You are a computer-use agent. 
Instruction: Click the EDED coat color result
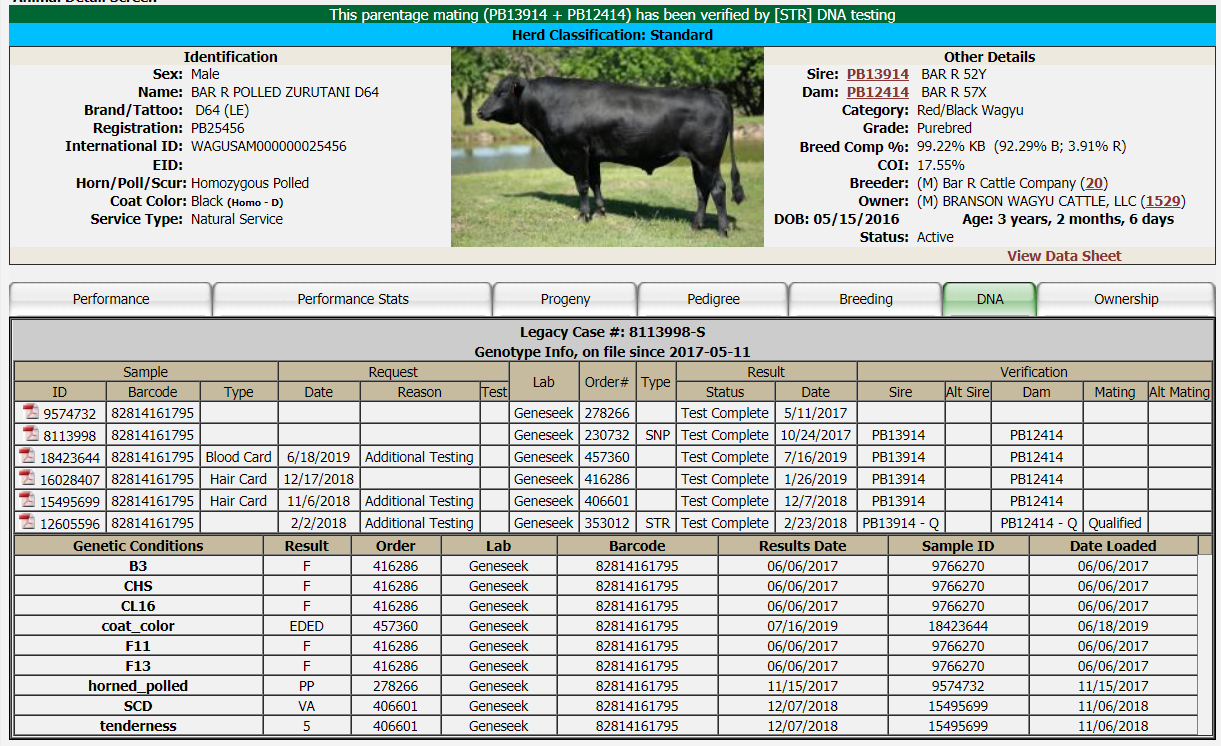(x=307, y=626)
